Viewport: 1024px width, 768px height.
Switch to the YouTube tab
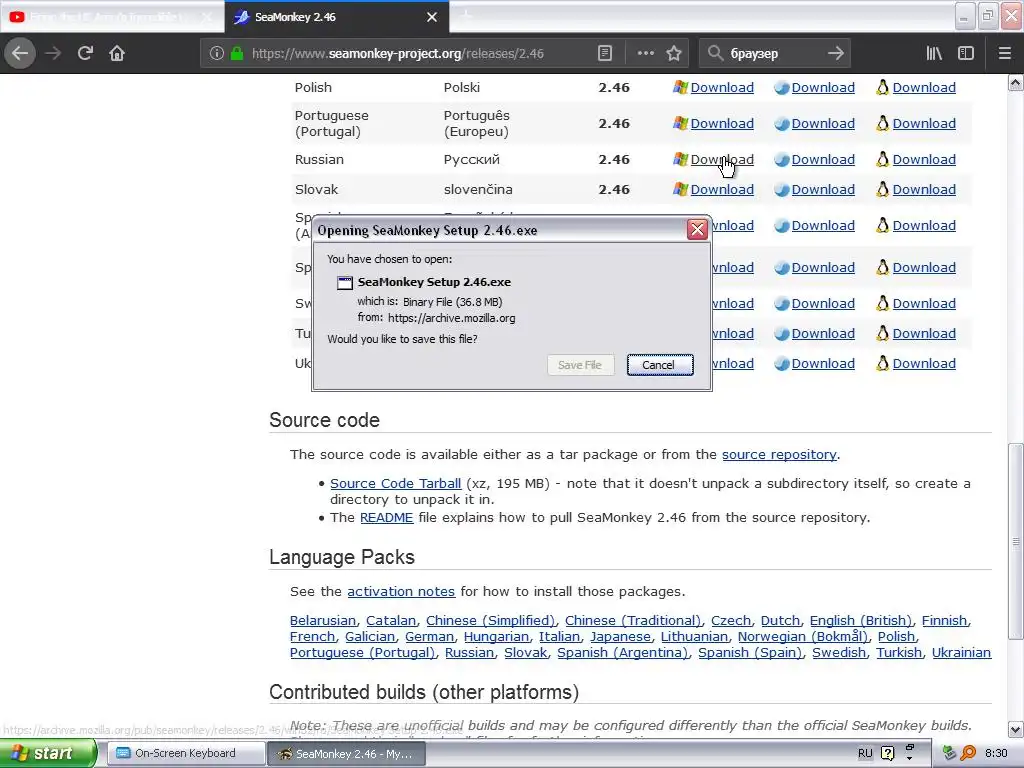coord(112,17)
